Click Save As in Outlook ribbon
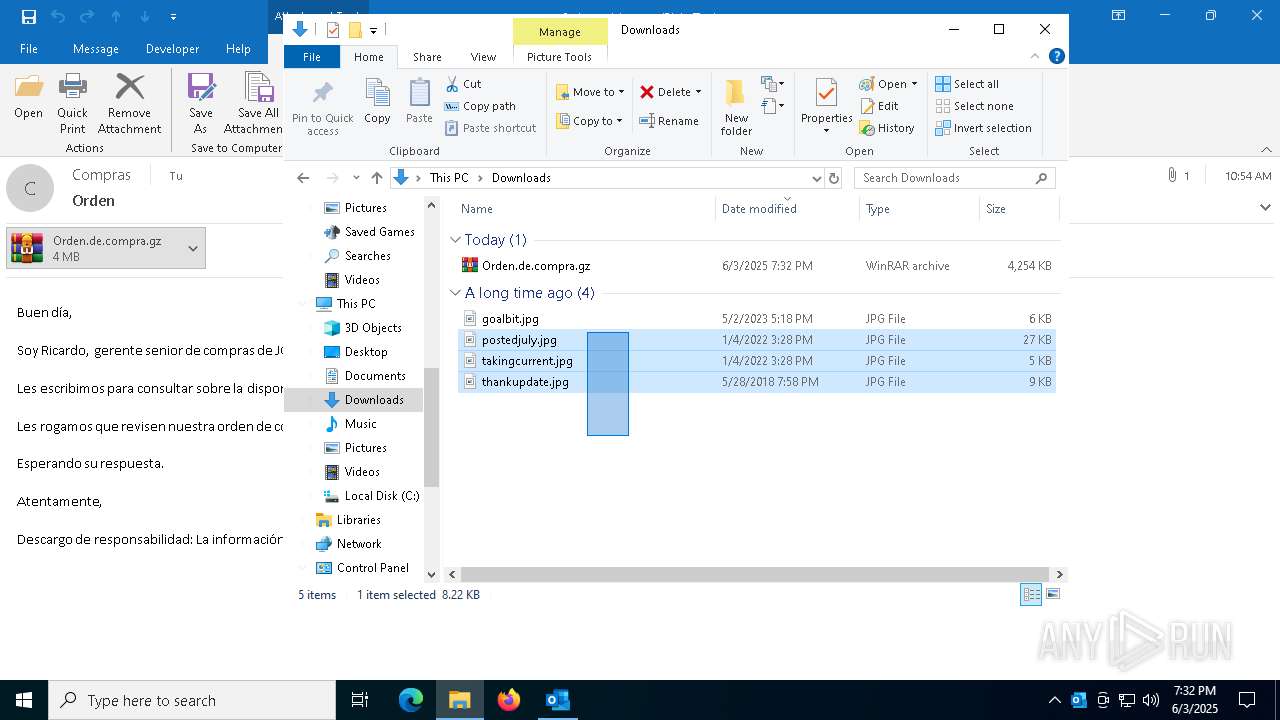Image resolution: width=1280 pixels, height=720 pixels. [201, 103]
